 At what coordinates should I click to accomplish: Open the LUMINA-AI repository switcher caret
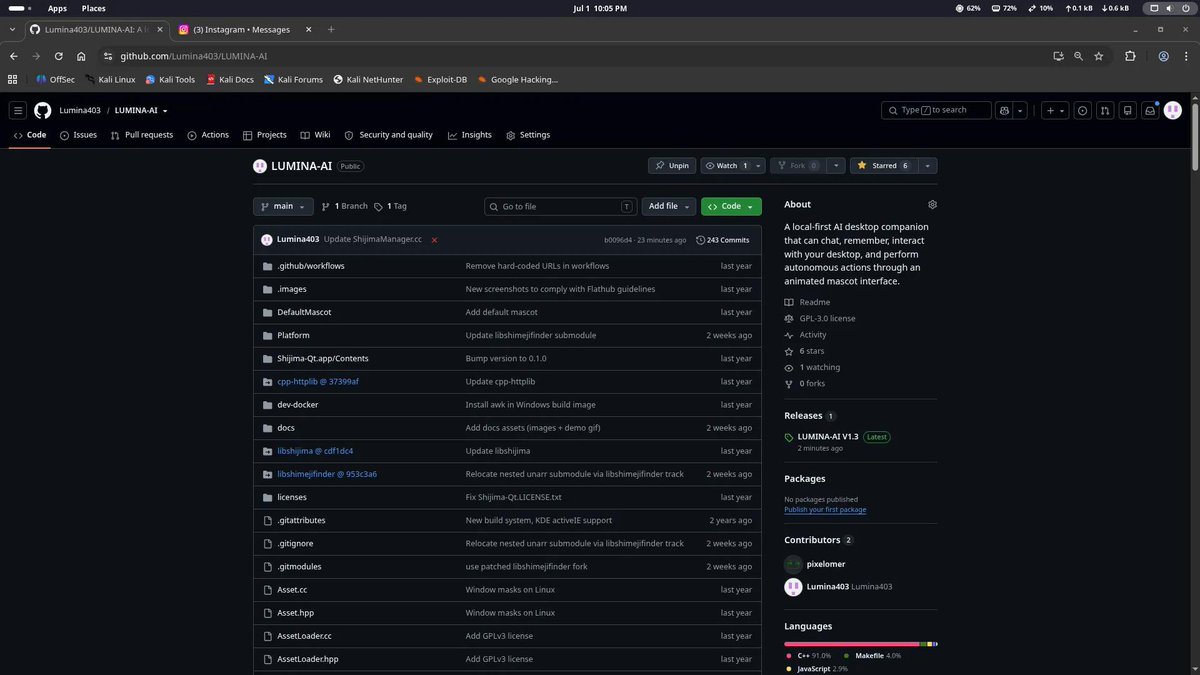[x=165, y=111]
